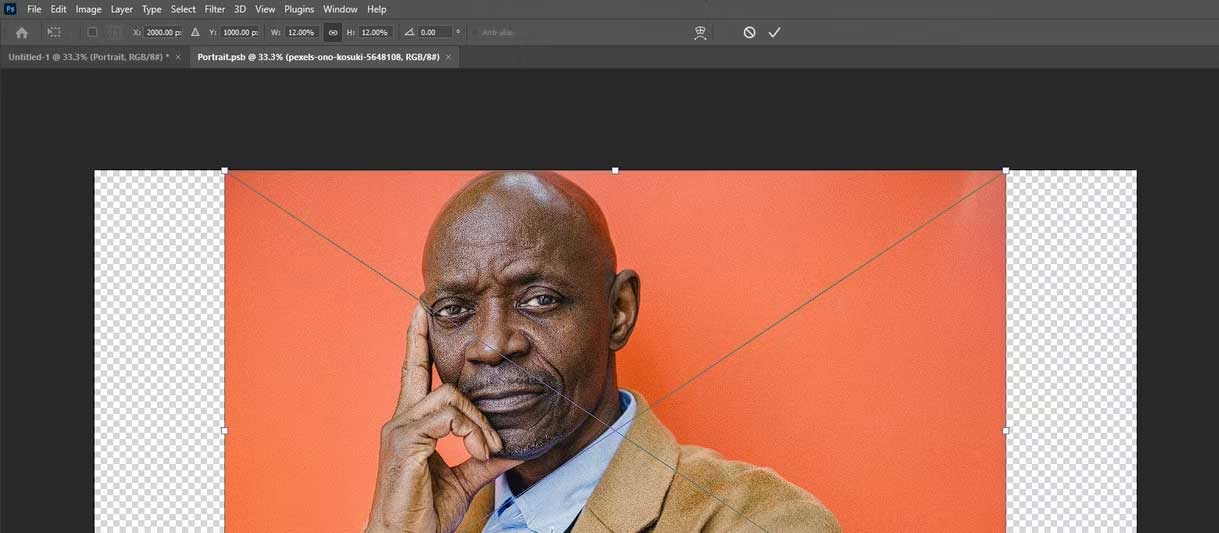This screenshot has height=533, width=1219.
Task: Open the Filter menu
Action: 215,9
